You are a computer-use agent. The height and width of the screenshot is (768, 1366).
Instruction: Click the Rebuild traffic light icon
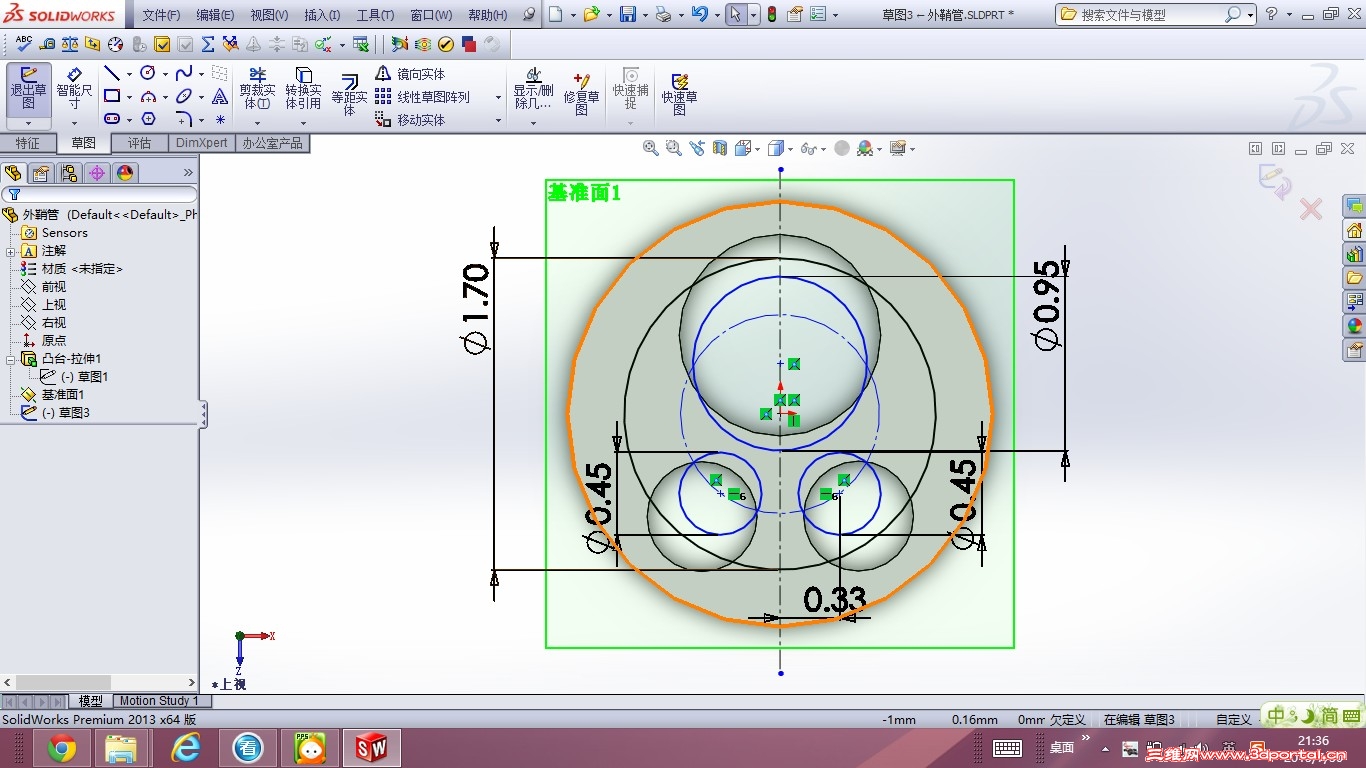point(771,15)
